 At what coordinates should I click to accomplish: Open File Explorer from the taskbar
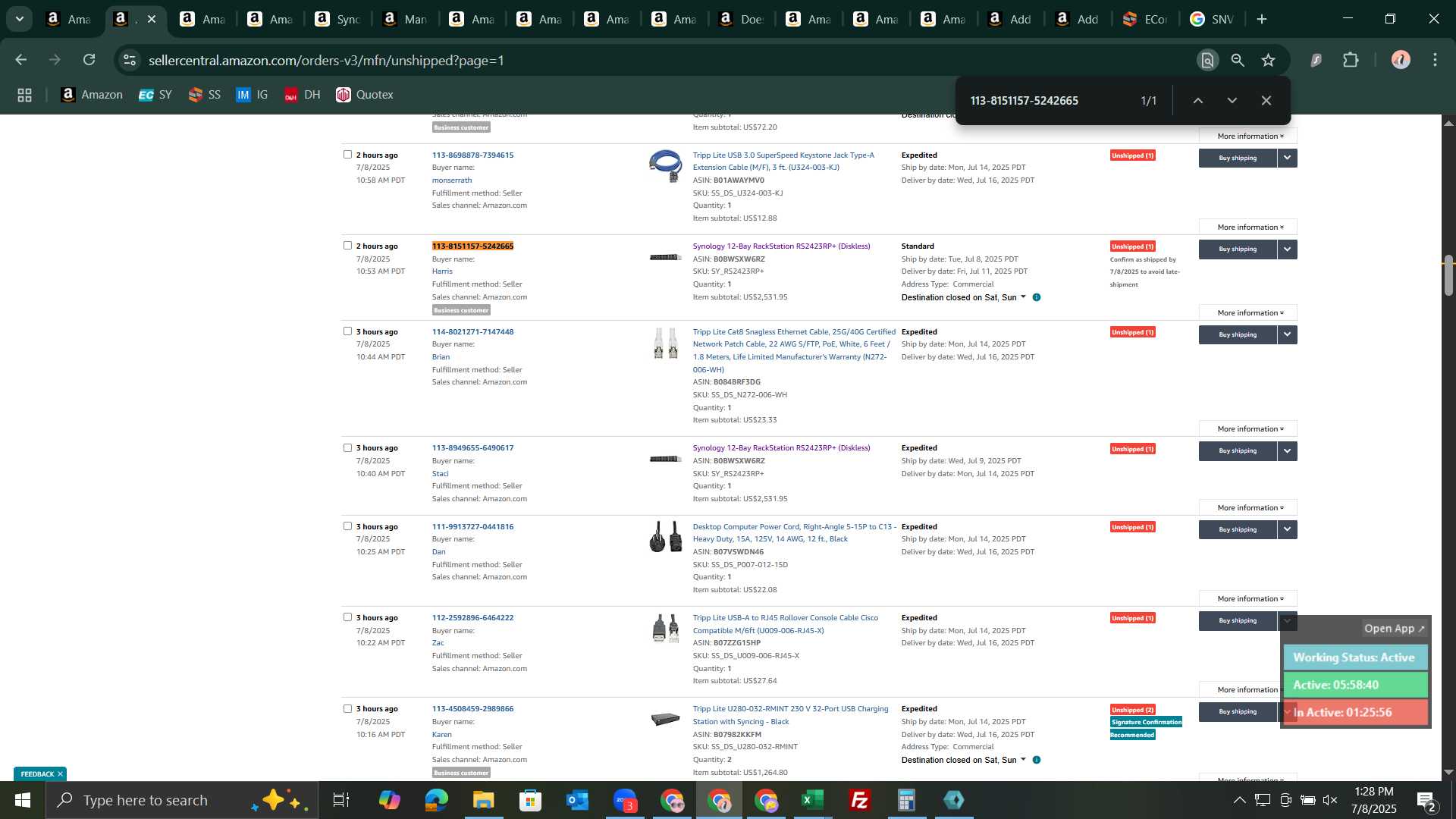pos(484,800)
